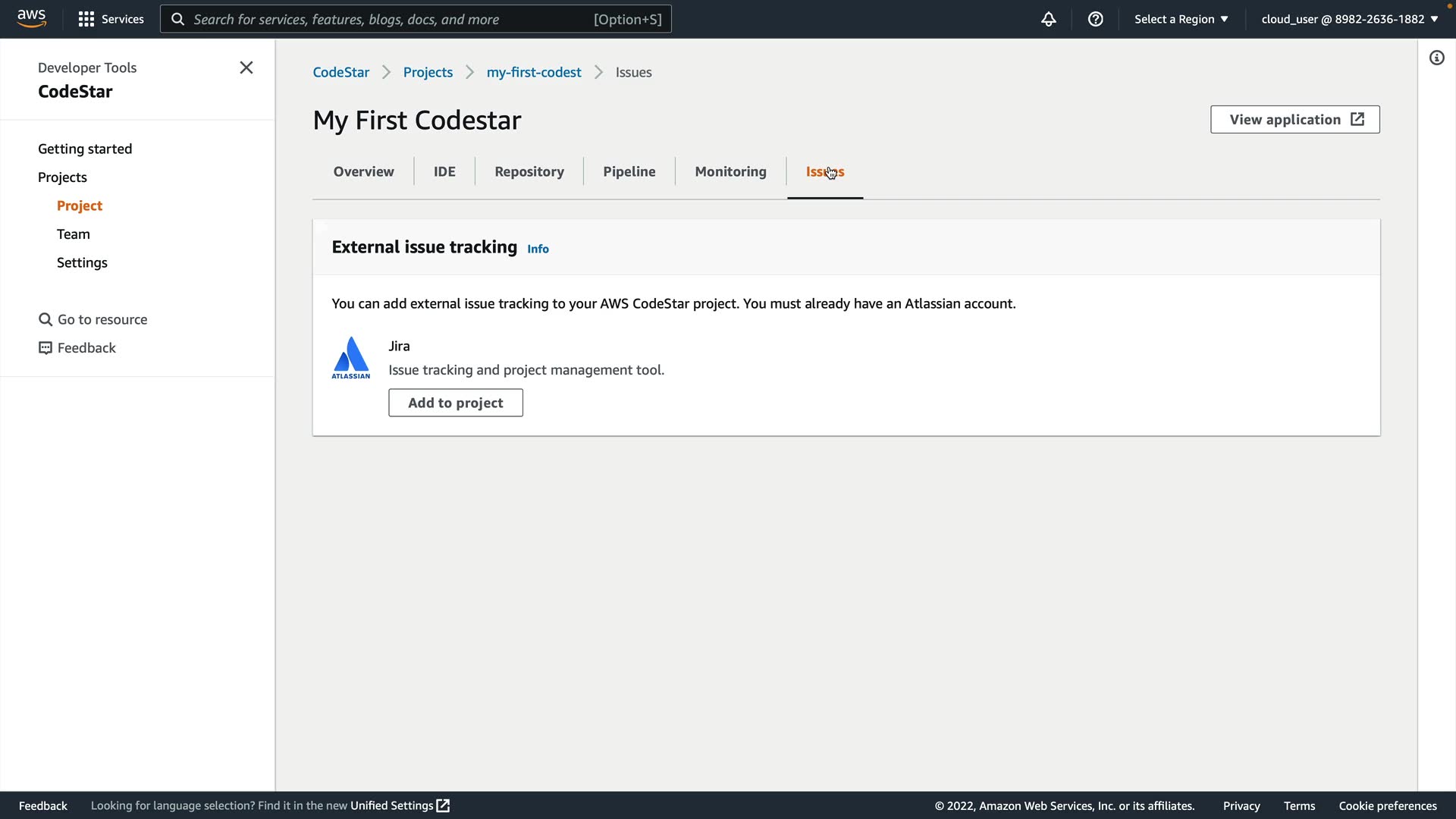
Task: Click the Add to project button
Action: point(455,403)
